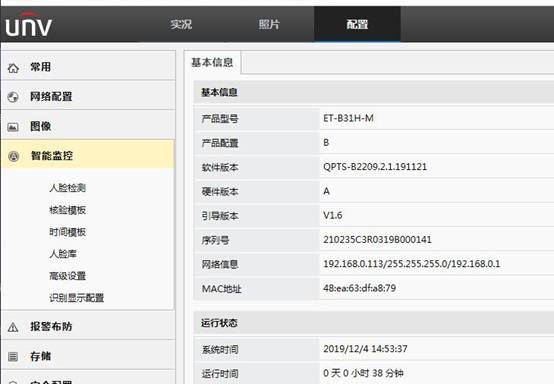Screen dimensions: 554x384
Task: Click the home icon beside 常用
Action: coord(13,68)
